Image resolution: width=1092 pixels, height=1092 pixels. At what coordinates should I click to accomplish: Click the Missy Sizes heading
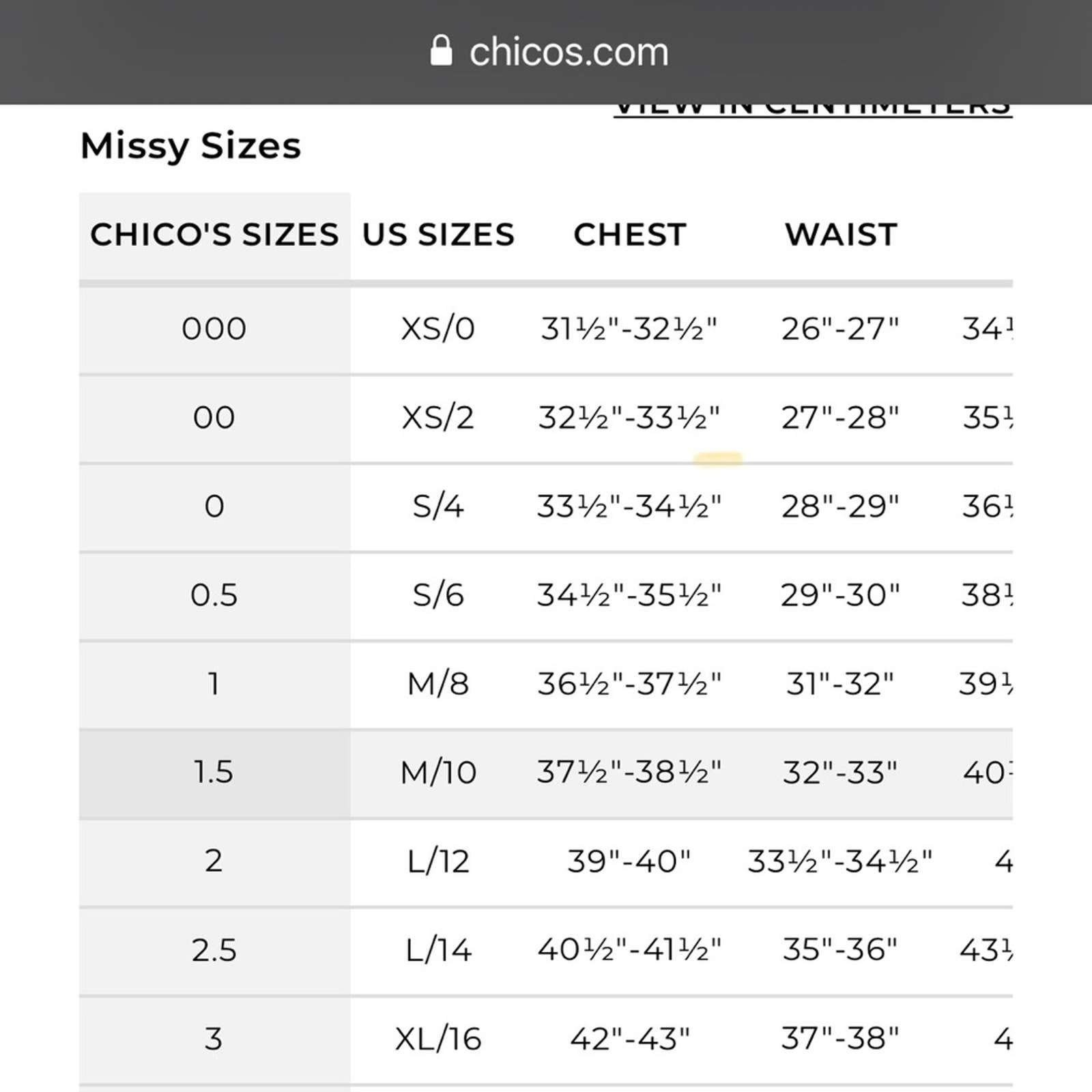(x=190, y=146)
